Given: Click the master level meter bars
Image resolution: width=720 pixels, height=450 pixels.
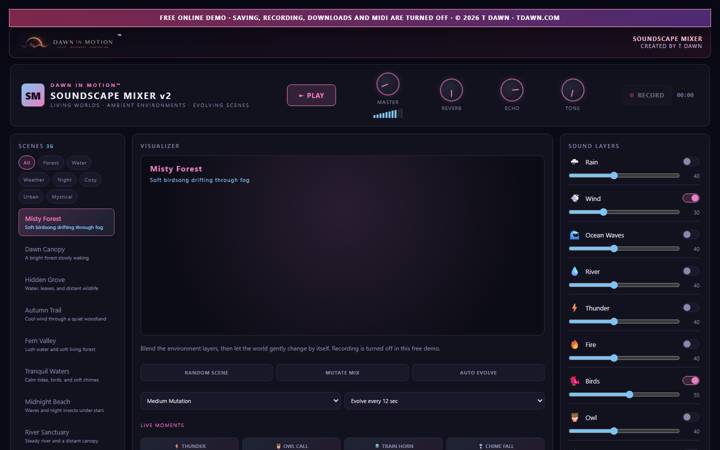Looking at the screenshot, I should 388,114.
